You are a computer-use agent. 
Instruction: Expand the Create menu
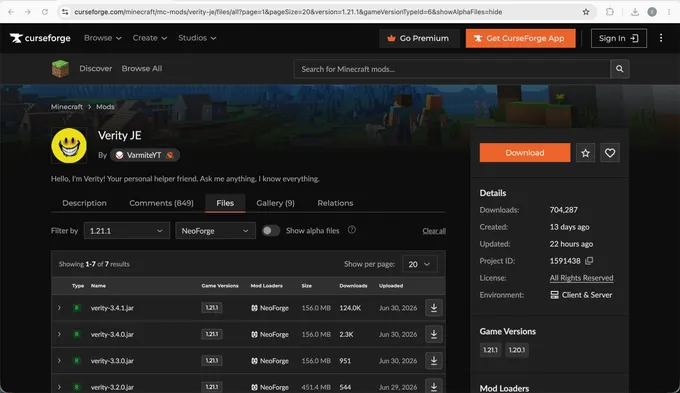[150, 38]
